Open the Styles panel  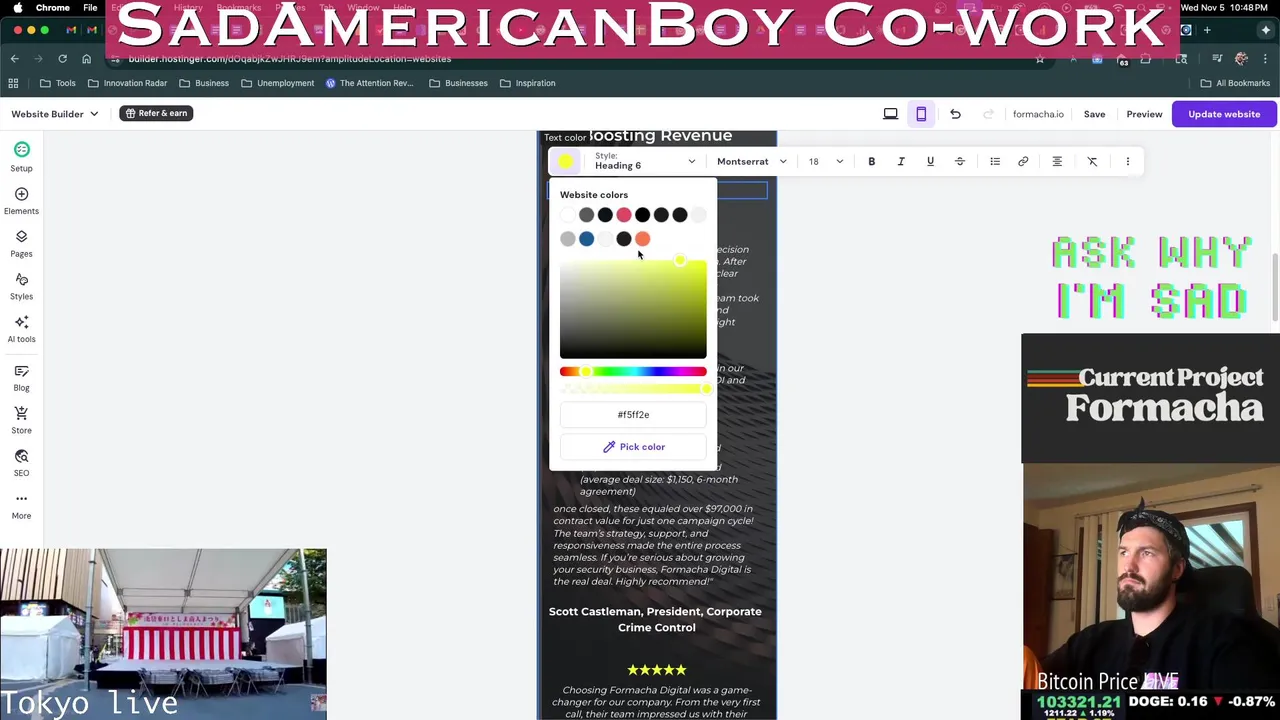click(x=21, y=286)
